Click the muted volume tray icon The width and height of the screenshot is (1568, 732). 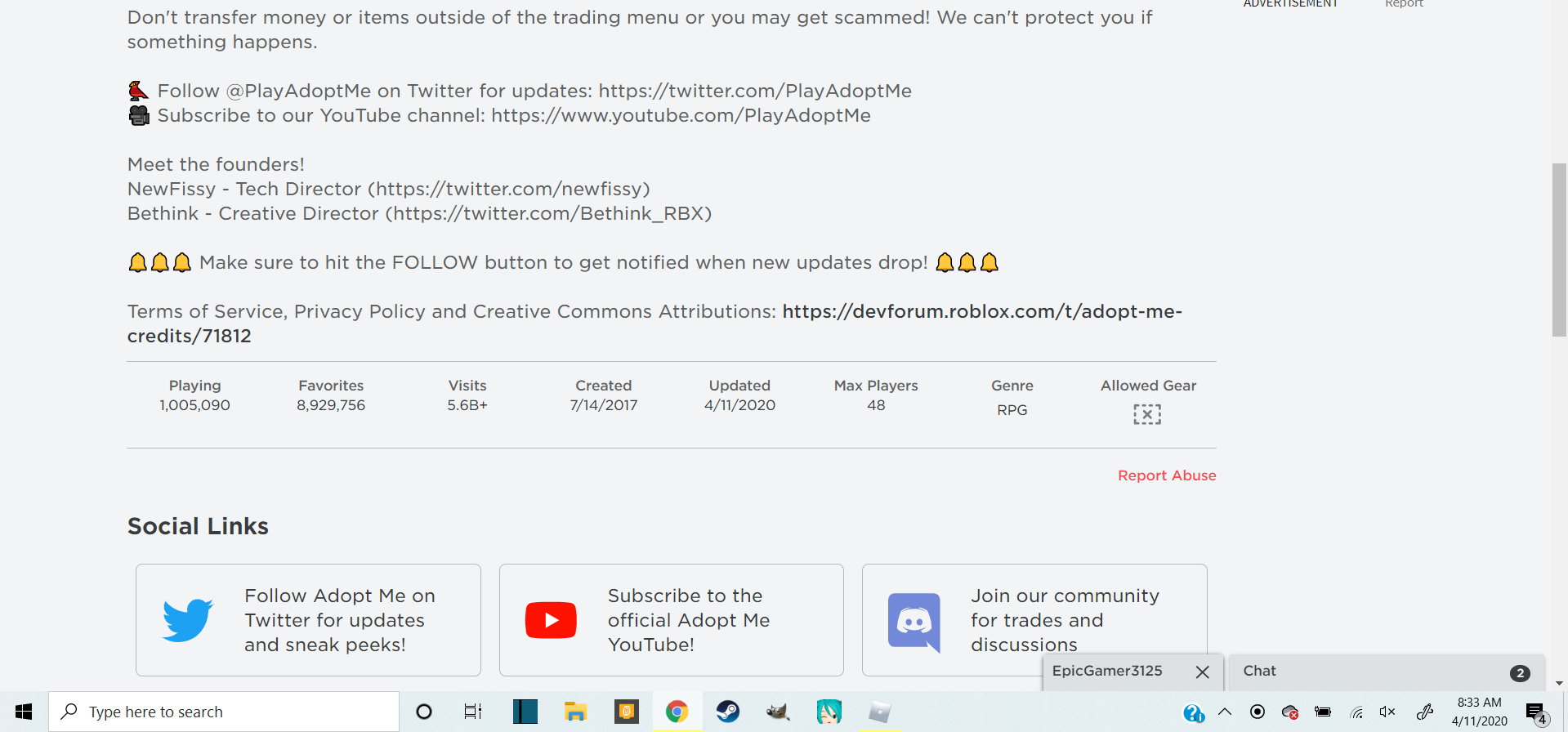pos(1387,712)
